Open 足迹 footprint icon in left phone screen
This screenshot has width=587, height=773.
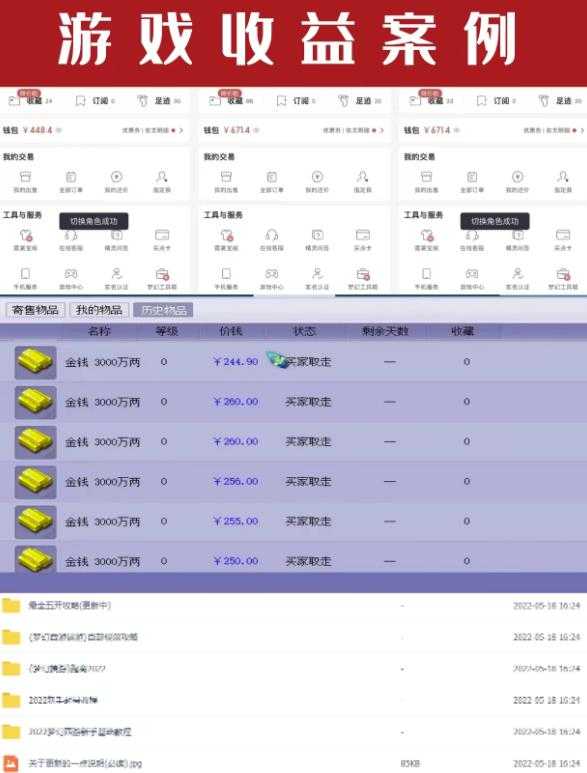[142, 101]
